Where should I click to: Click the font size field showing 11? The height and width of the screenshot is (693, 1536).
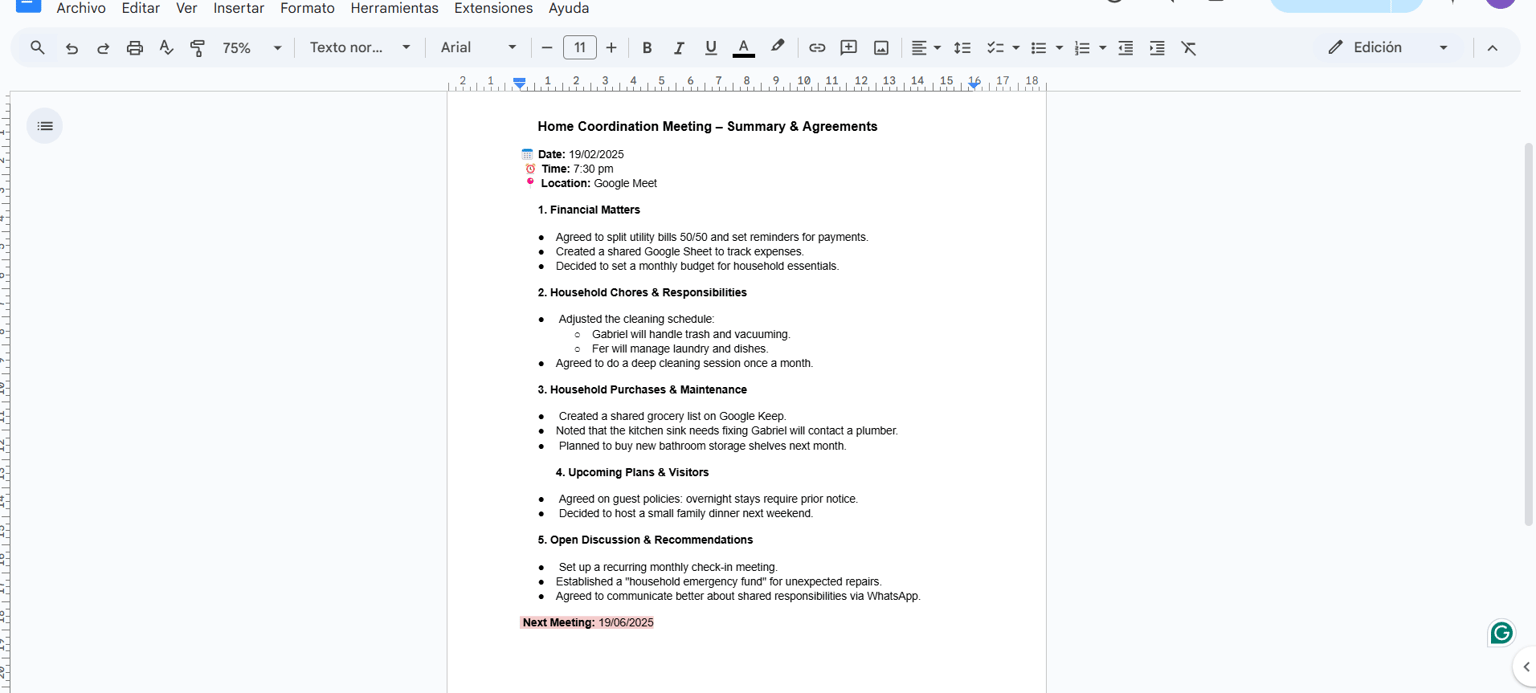pyautogui.click(x=580, y=48)
